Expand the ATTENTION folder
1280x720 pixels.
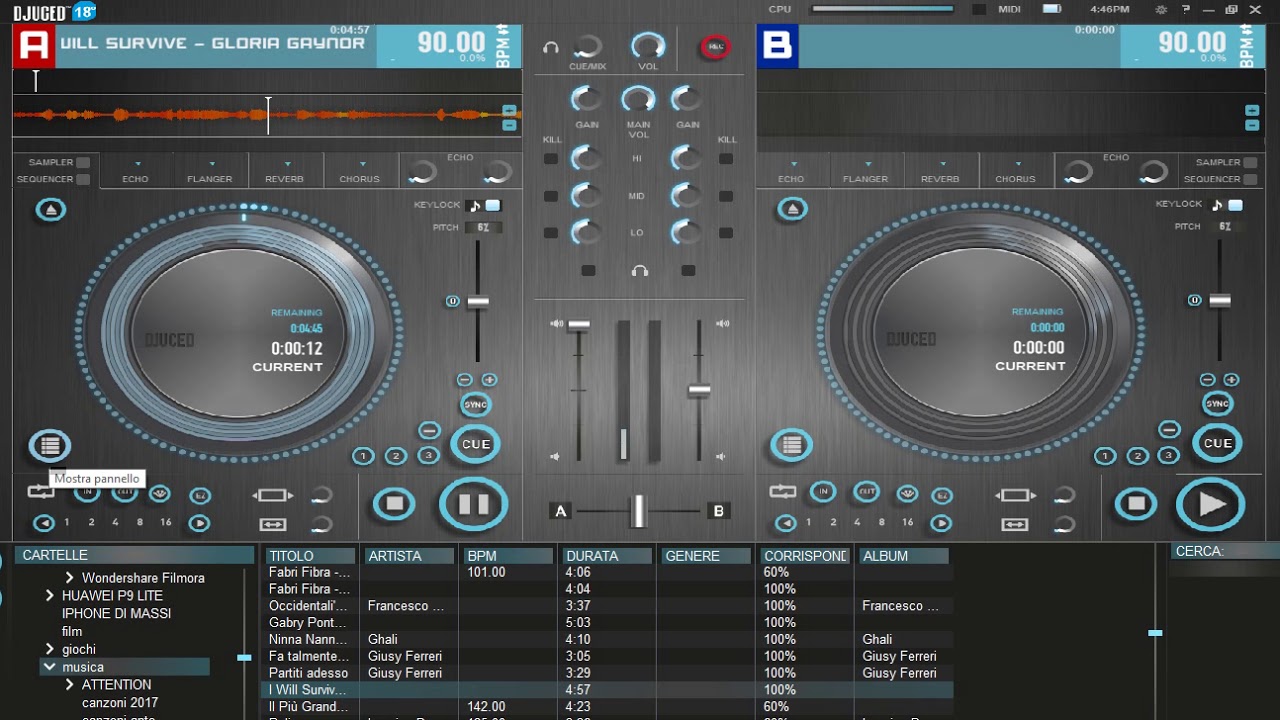pos(70,685)
